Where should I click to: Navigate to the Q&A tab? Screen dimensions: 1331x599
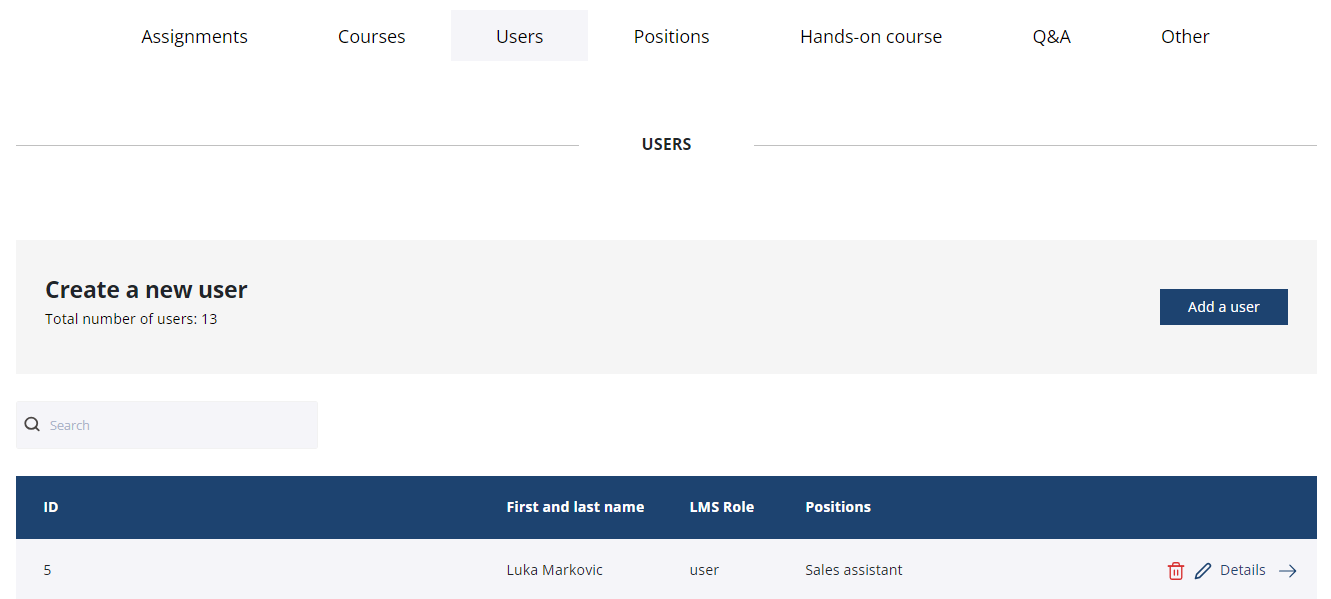pyautogui.click(x=1051, y=37)
